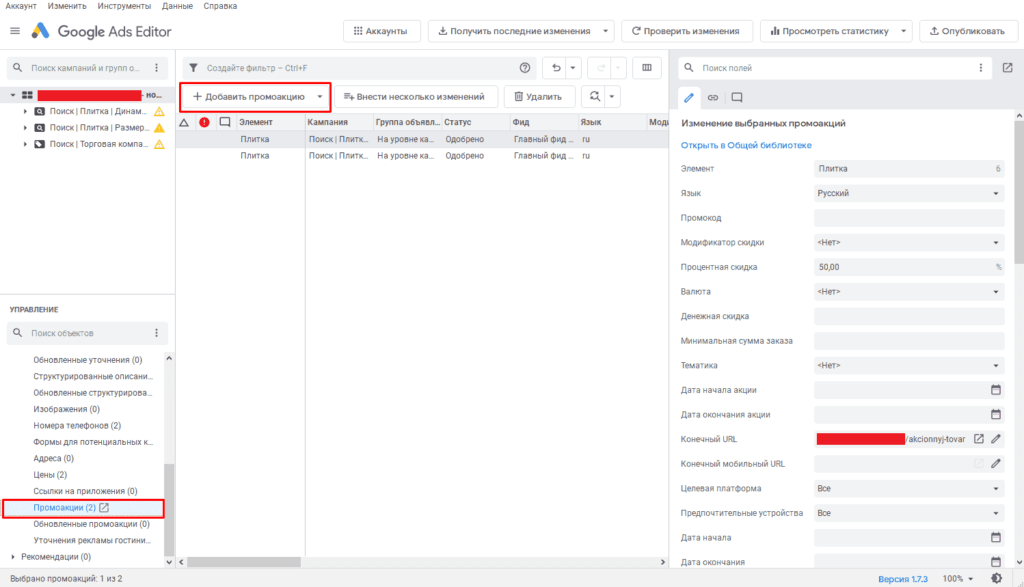Open the Данные menu

pos(177,6)
